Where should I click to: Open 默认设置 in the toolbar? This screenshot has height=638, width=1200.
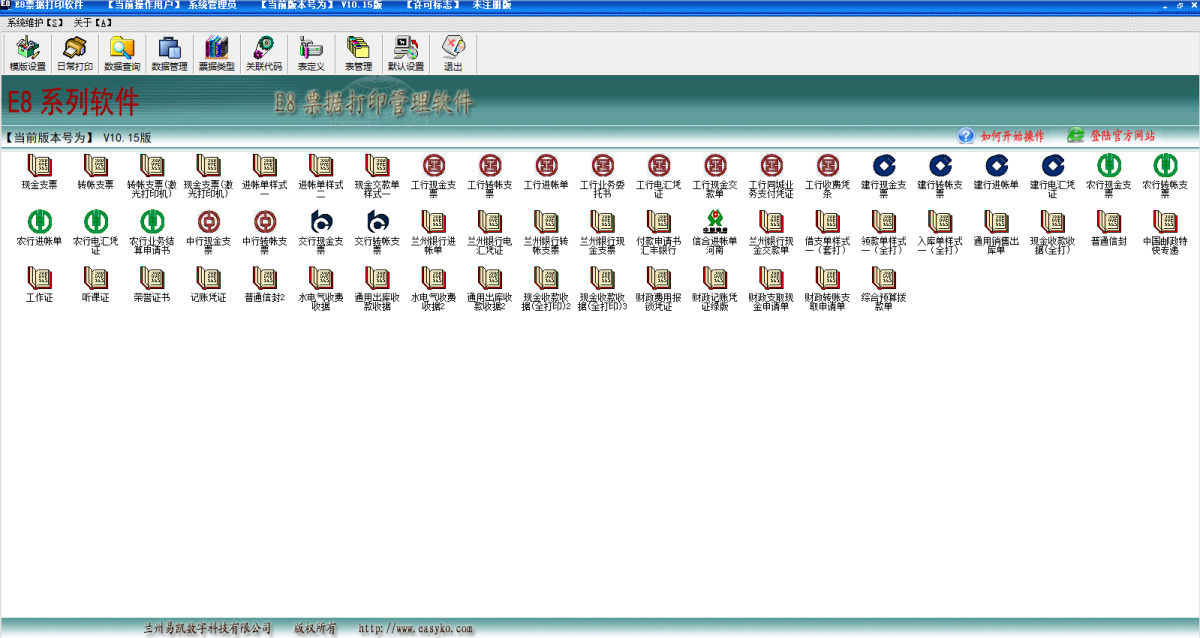(406, 53)
